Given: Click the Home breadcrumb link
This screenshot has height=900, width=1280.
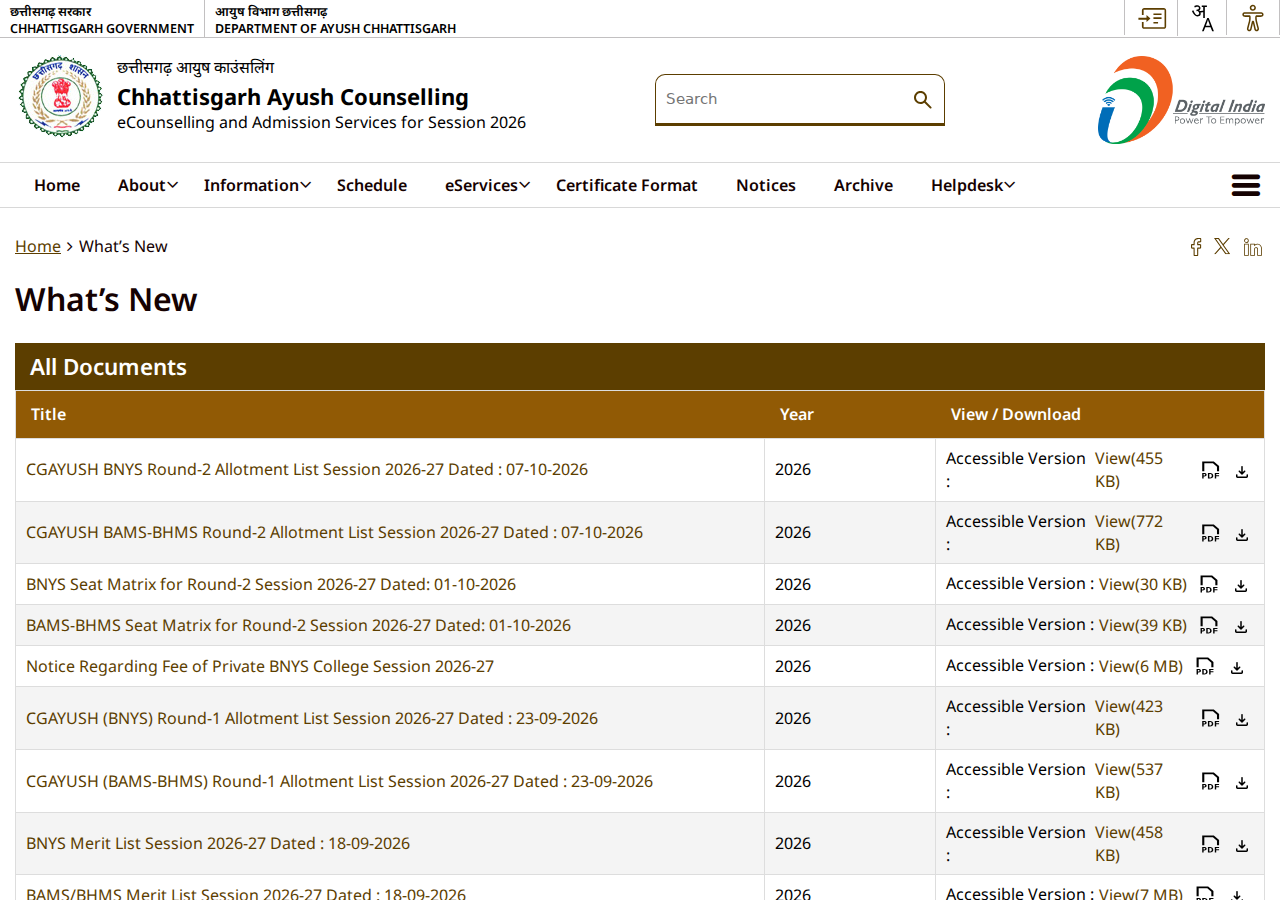Looking at the screenshot, I should pyautogui.click(x=38, y=246).
